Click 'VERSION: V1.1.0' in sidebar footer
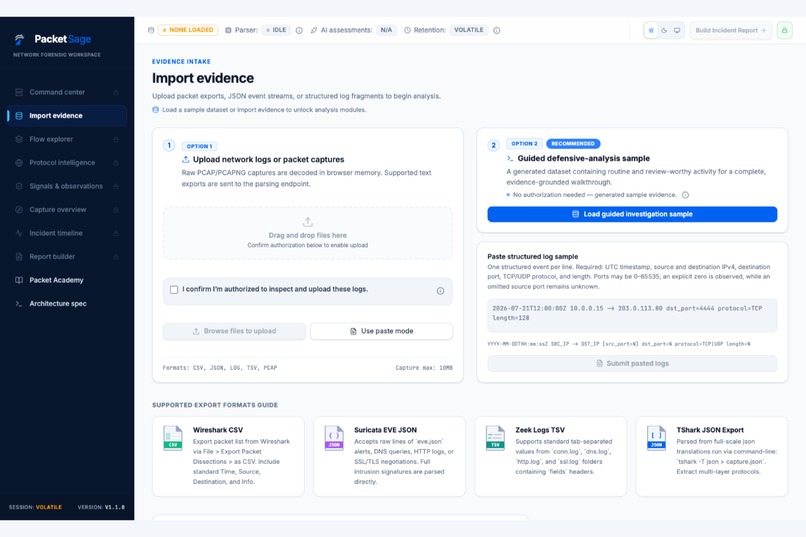The height and width of the screenshot is (537, 806). click(x=101, y=507)
